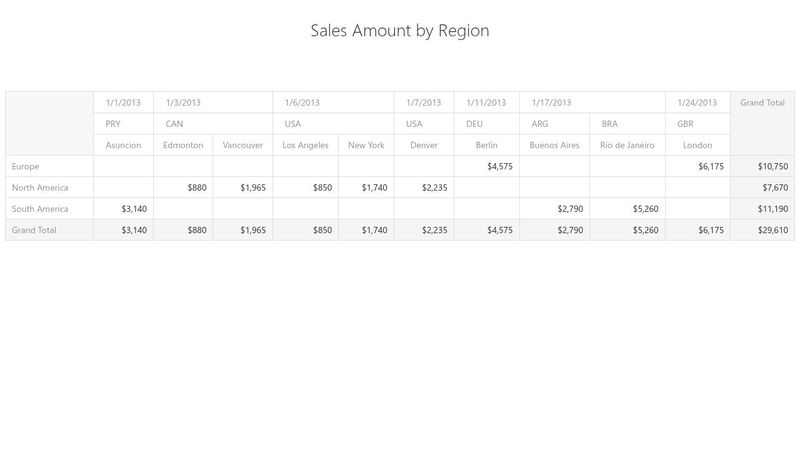Click the Grand Total column header
This screenshot has height=450, width=800.
[762, 102]
